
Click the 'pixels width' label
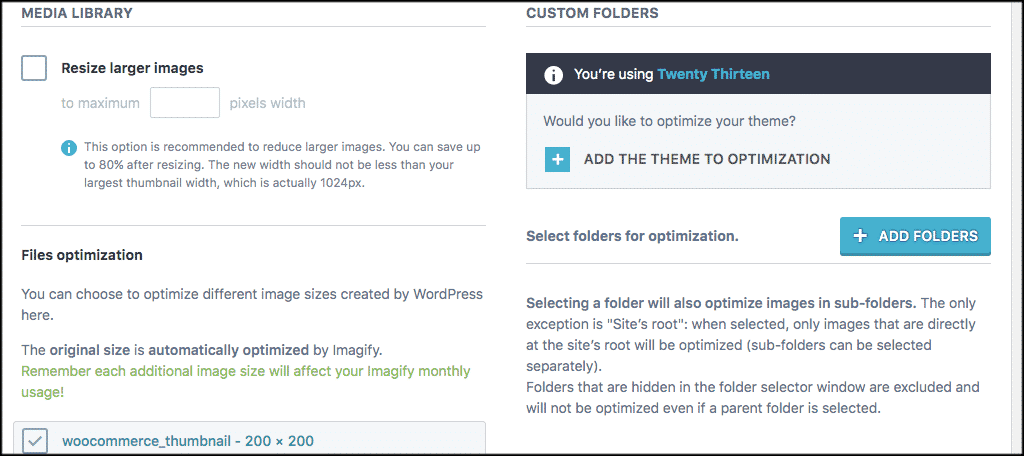click(267, 103)
